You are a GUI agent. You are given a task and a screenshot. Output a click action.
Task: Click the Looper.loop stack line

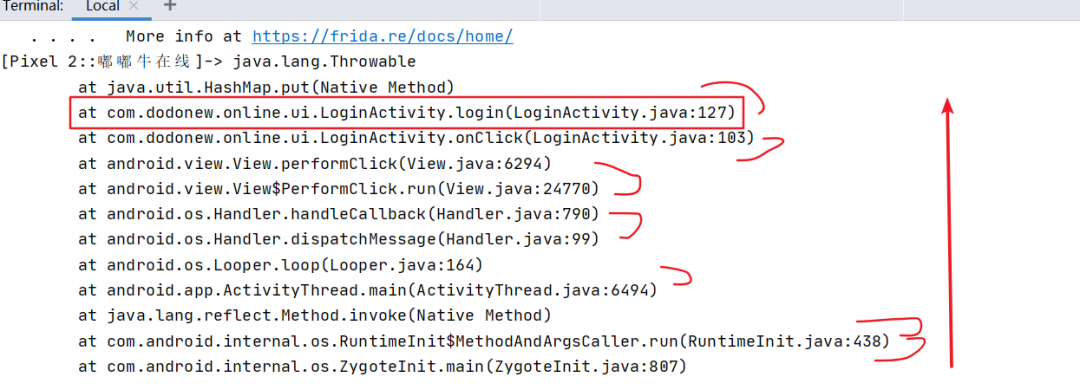[x=280, y=265]
